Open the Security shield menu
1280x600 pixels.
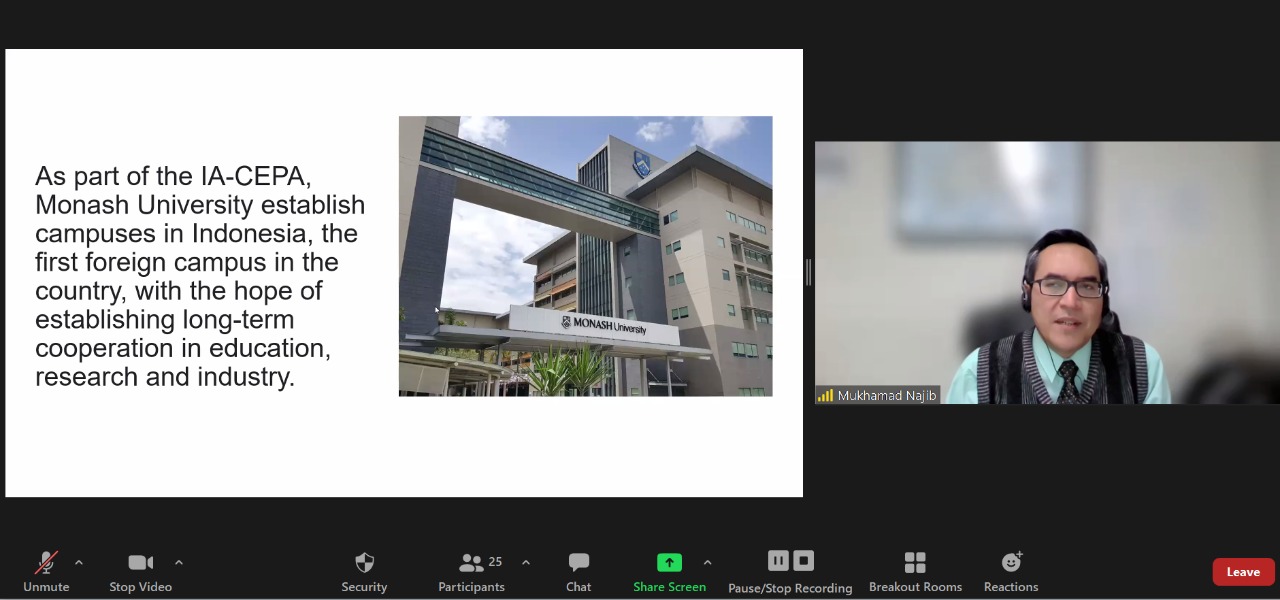tap(364, 571)
